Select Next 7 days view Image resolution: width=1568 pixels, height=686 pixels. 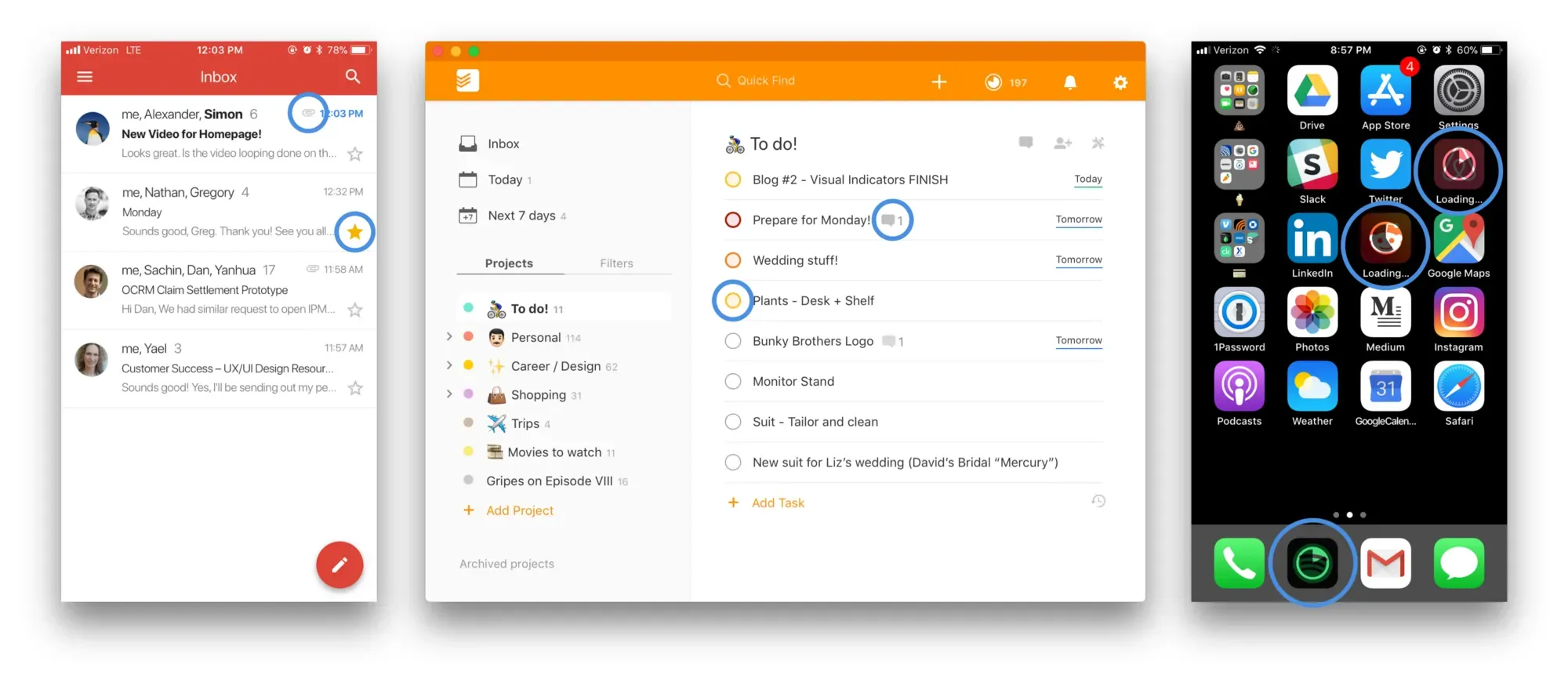[512, 216]
